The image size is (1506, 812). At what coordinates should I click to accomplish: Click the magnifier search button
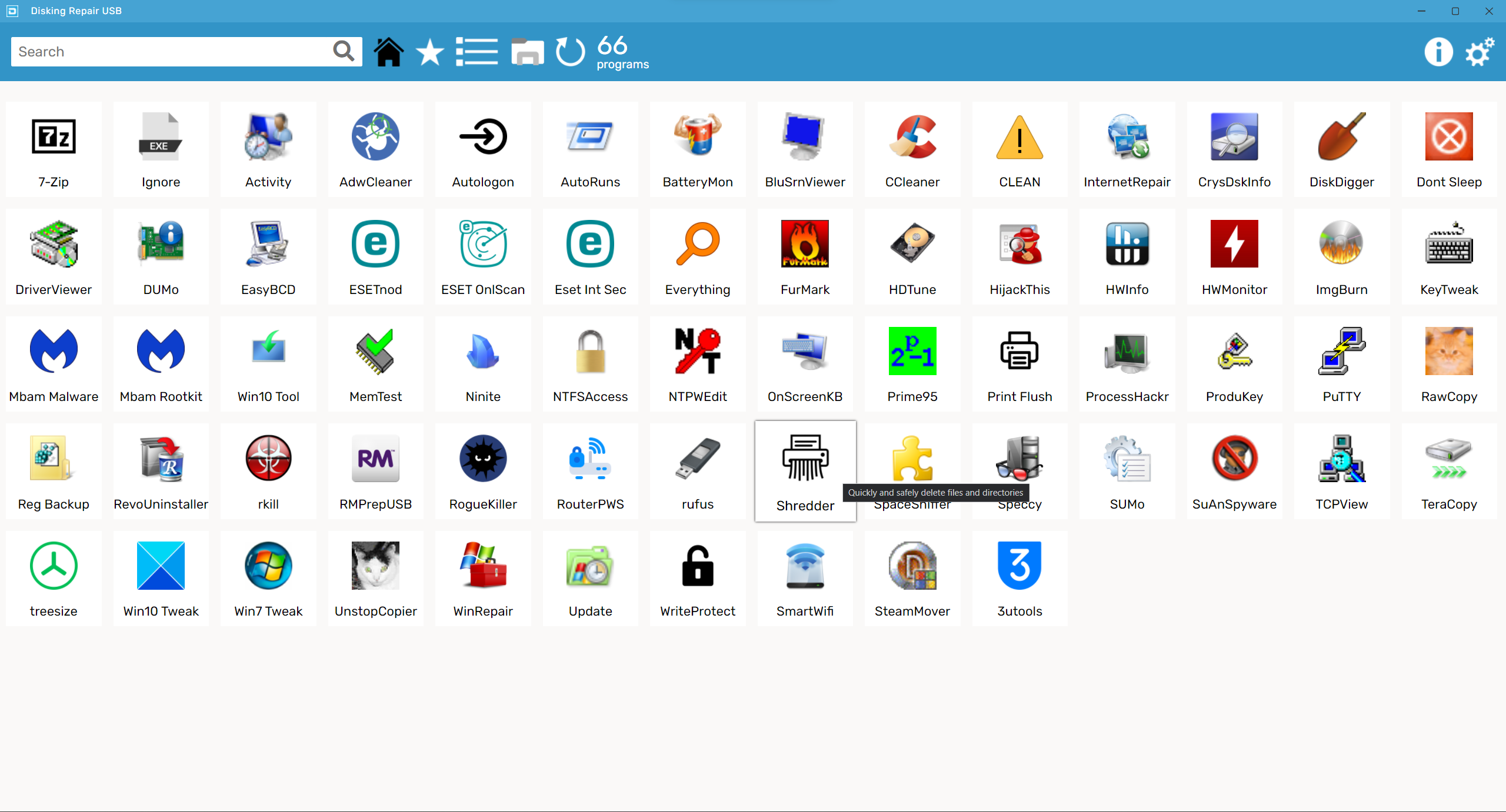coord(344,51)
